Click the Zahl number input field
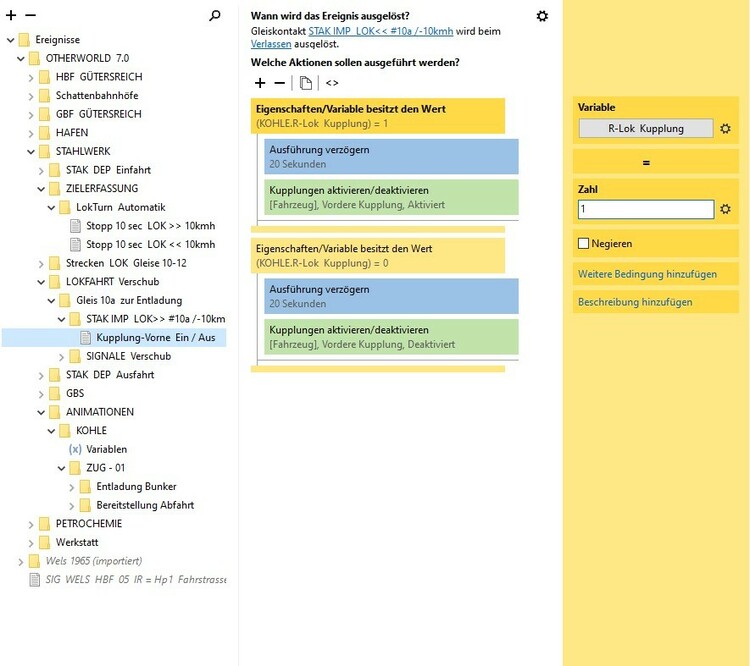Viewport: 750px width, 666px height. pos(646,209)
